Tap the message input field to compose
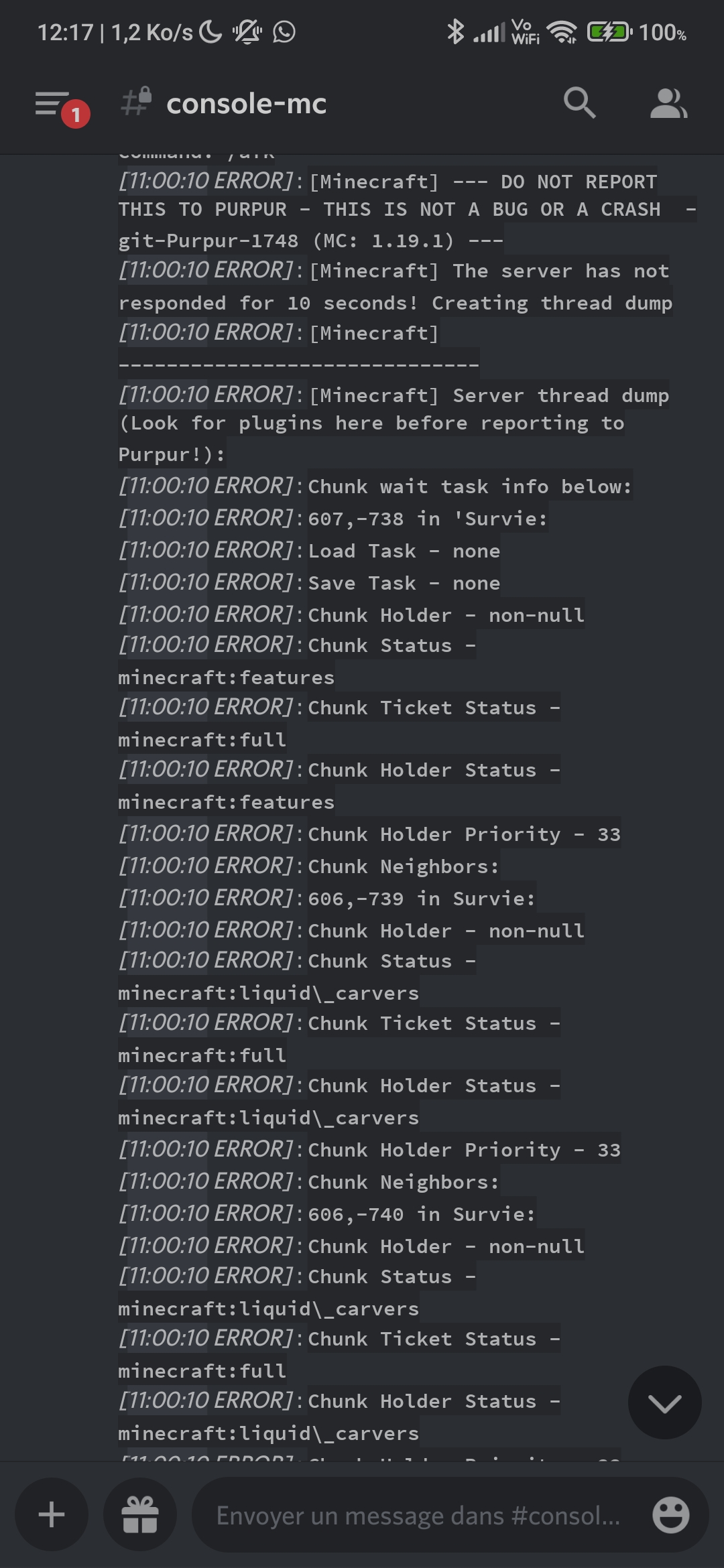Viewport: 724px width, 1568px height. click(416, 1515)
